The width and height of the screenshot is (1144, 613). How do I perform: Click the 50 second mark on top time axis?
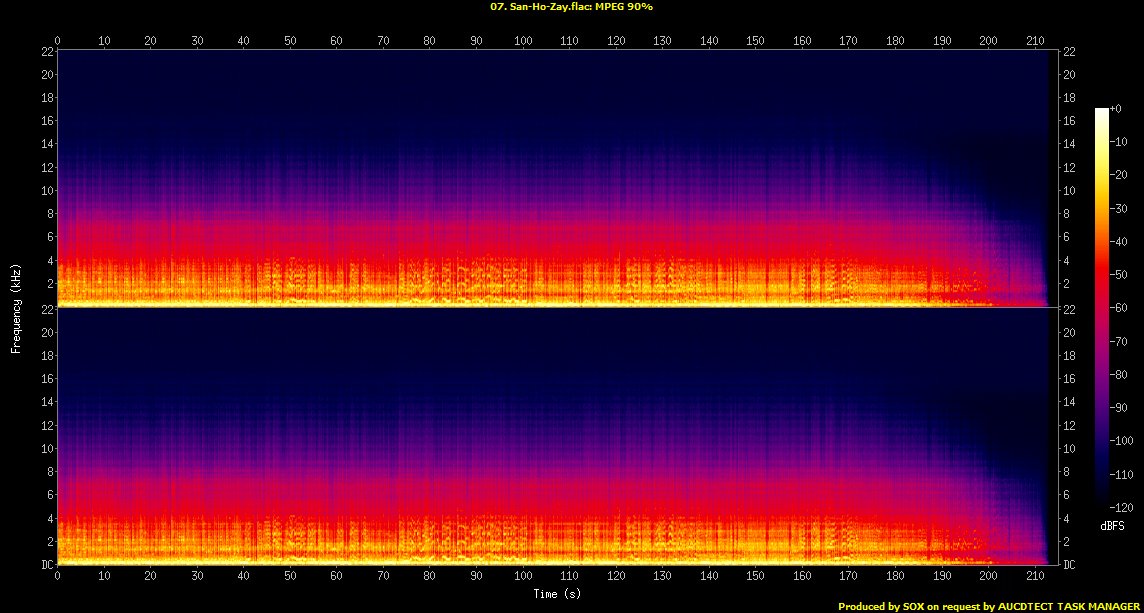[x=290, y=41]
